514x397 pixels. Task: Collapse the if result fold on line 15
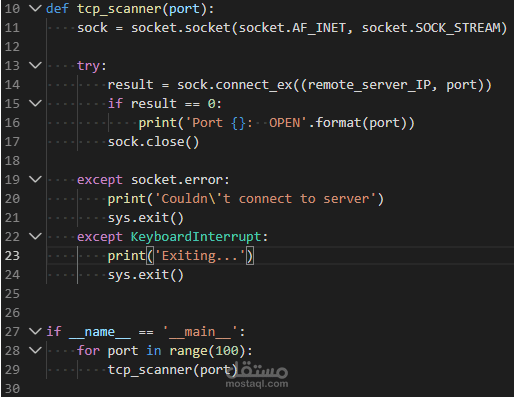tap(35, 103)
